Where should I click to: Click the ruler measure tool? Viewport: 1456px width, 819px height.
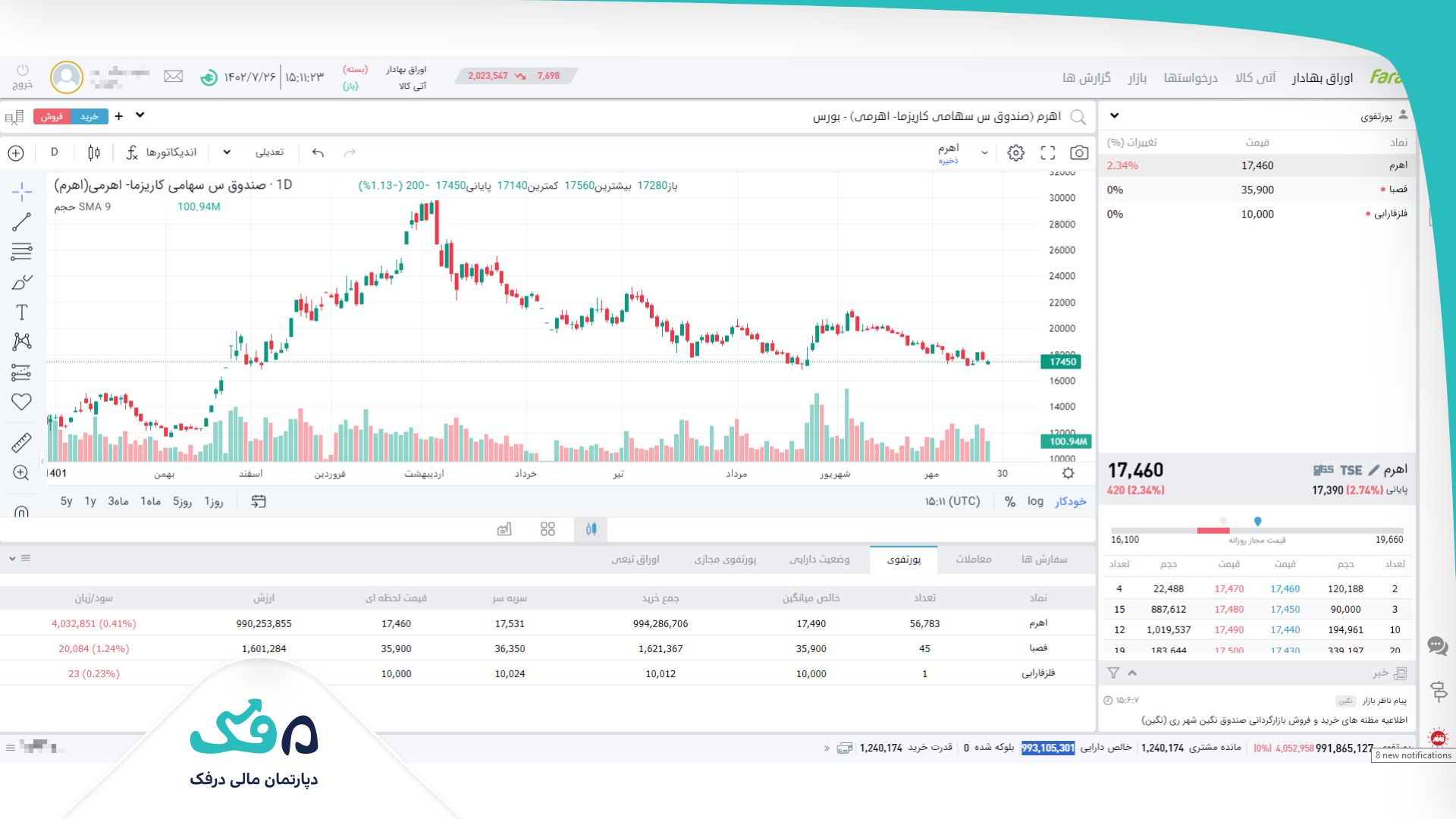[x=21, y=442]
